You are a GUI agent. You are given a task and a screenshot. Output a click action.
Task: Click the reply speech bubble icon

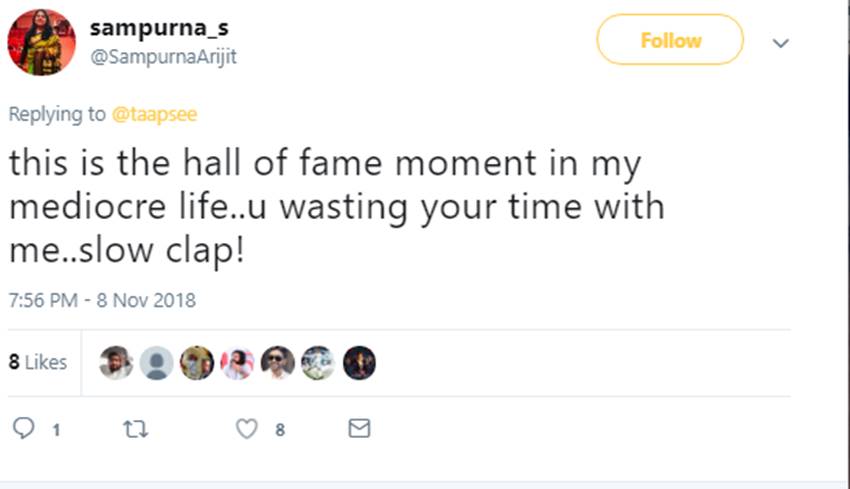point(24,429)
